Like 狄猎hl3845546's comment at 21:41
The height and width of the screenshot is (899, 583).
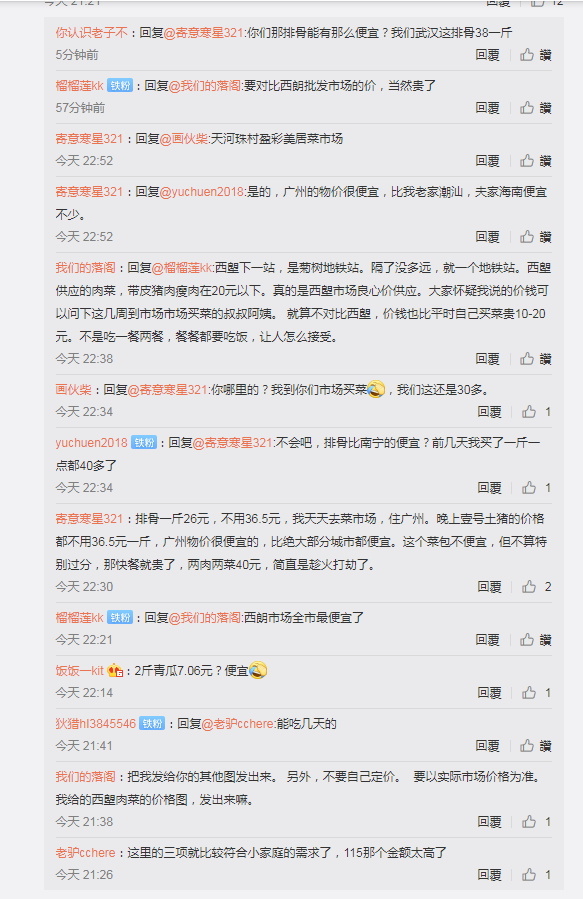[535, 746]
